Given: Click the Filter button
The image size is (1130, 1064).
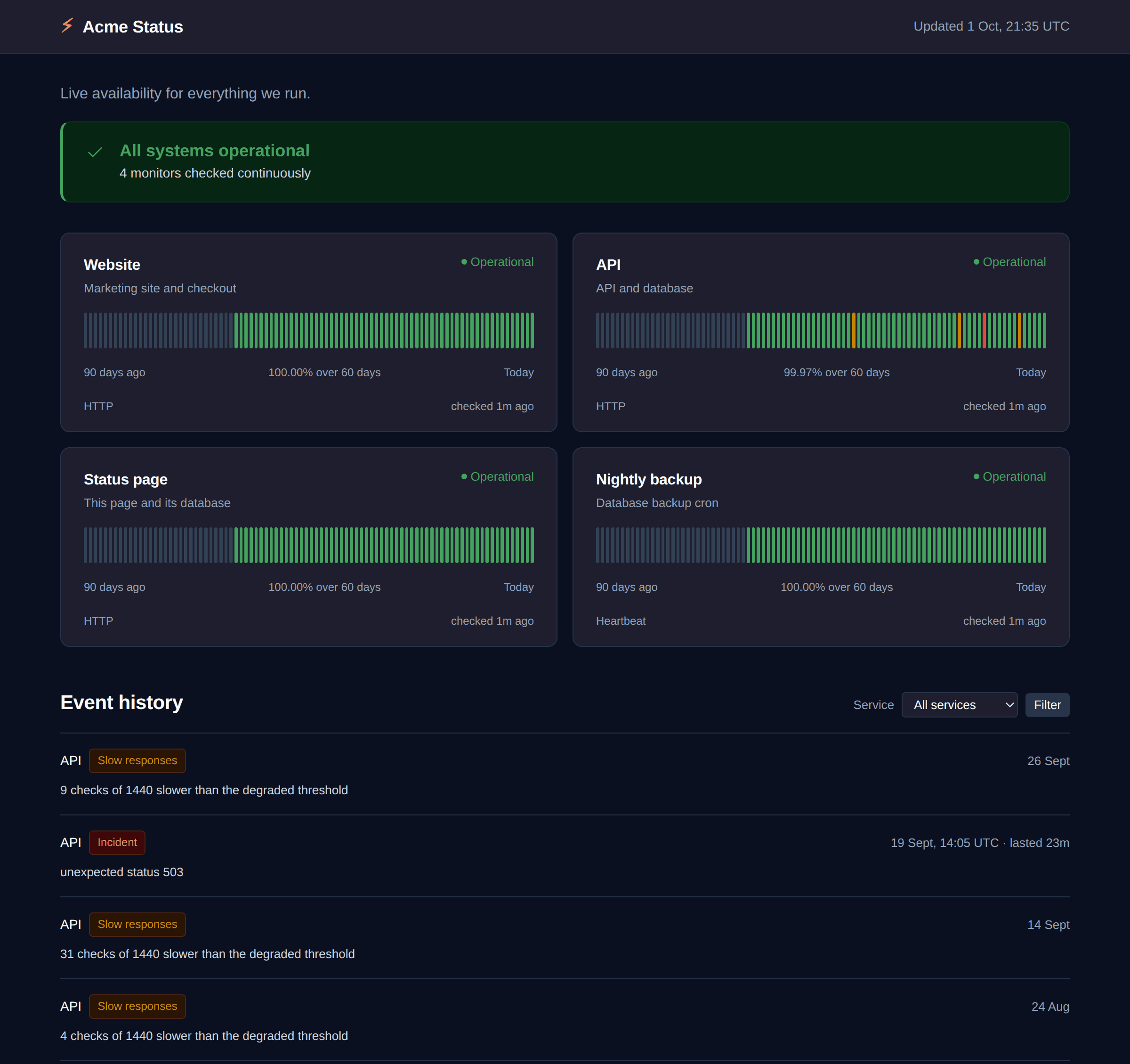Looking at the screenshot, I should pyautogui.click(x=1047, y=705).
